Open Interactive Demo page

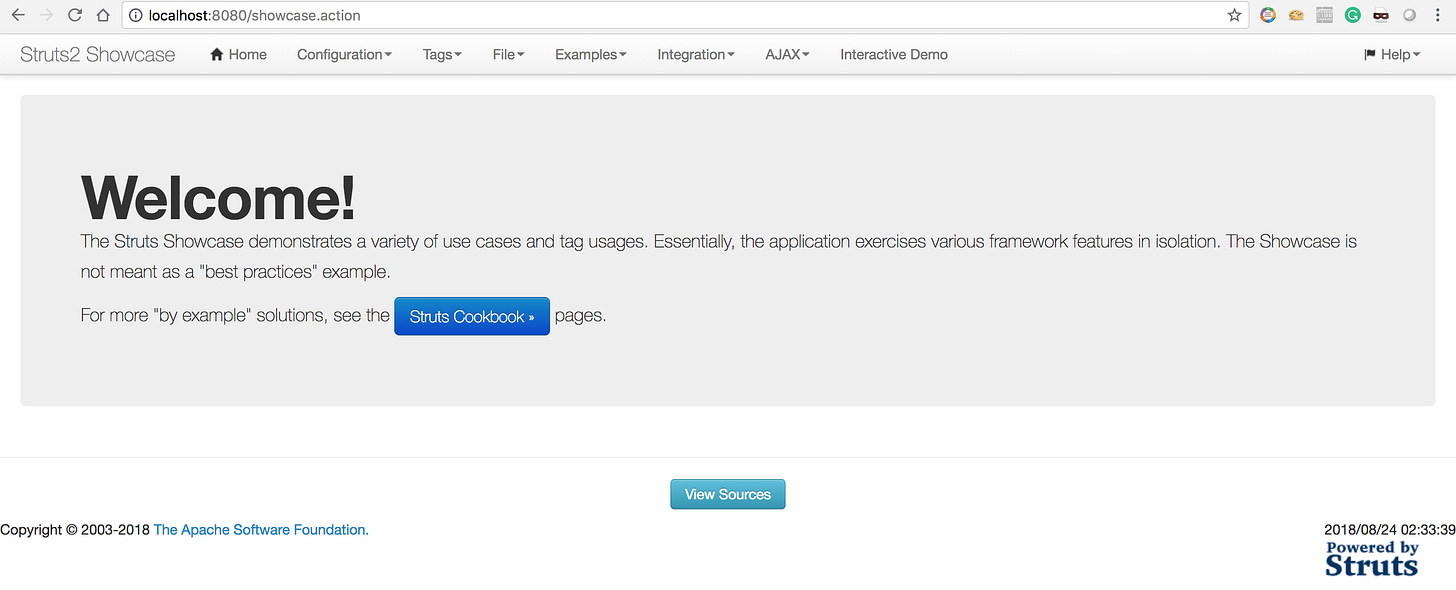tap(894, 55)
